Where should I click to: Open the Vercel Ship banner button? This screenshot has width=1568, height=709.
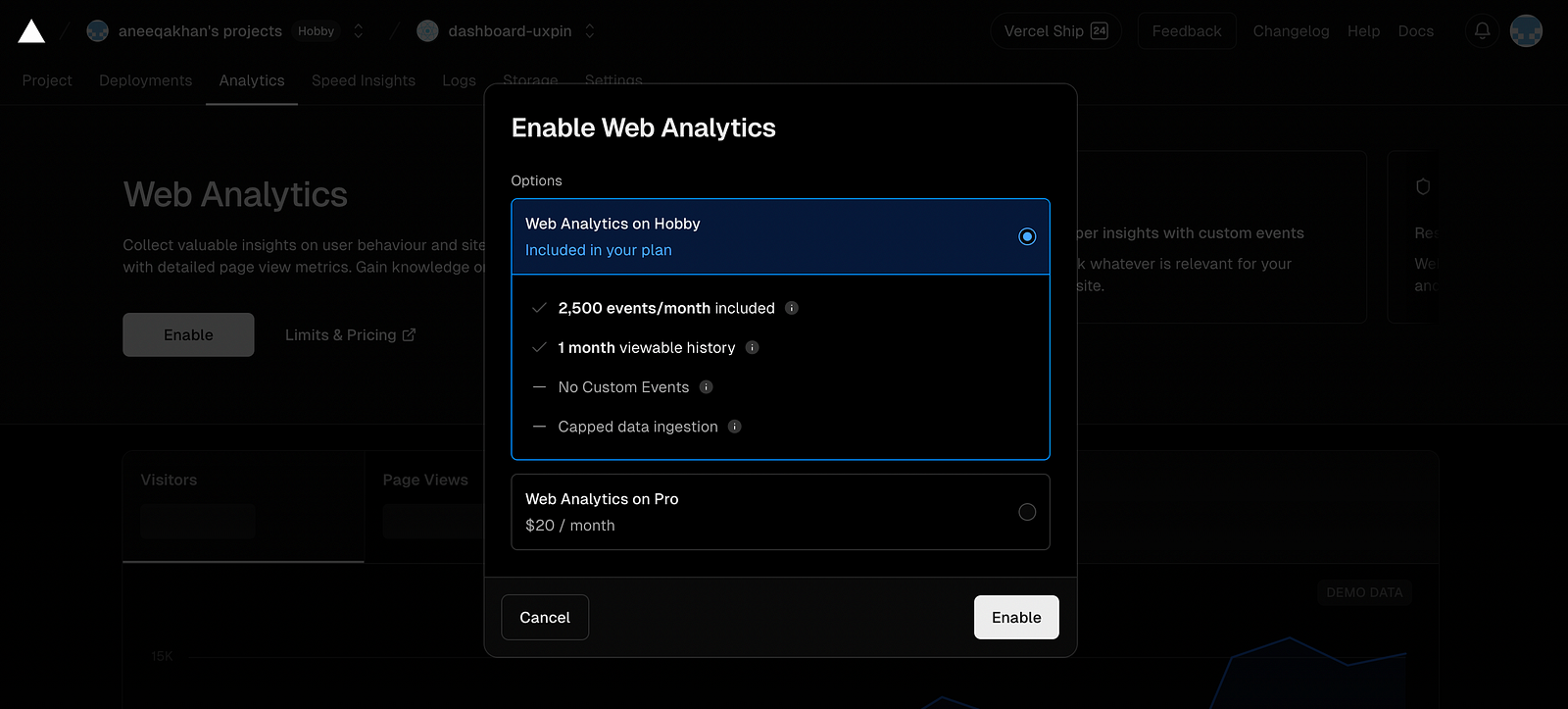click(1055, 31)
